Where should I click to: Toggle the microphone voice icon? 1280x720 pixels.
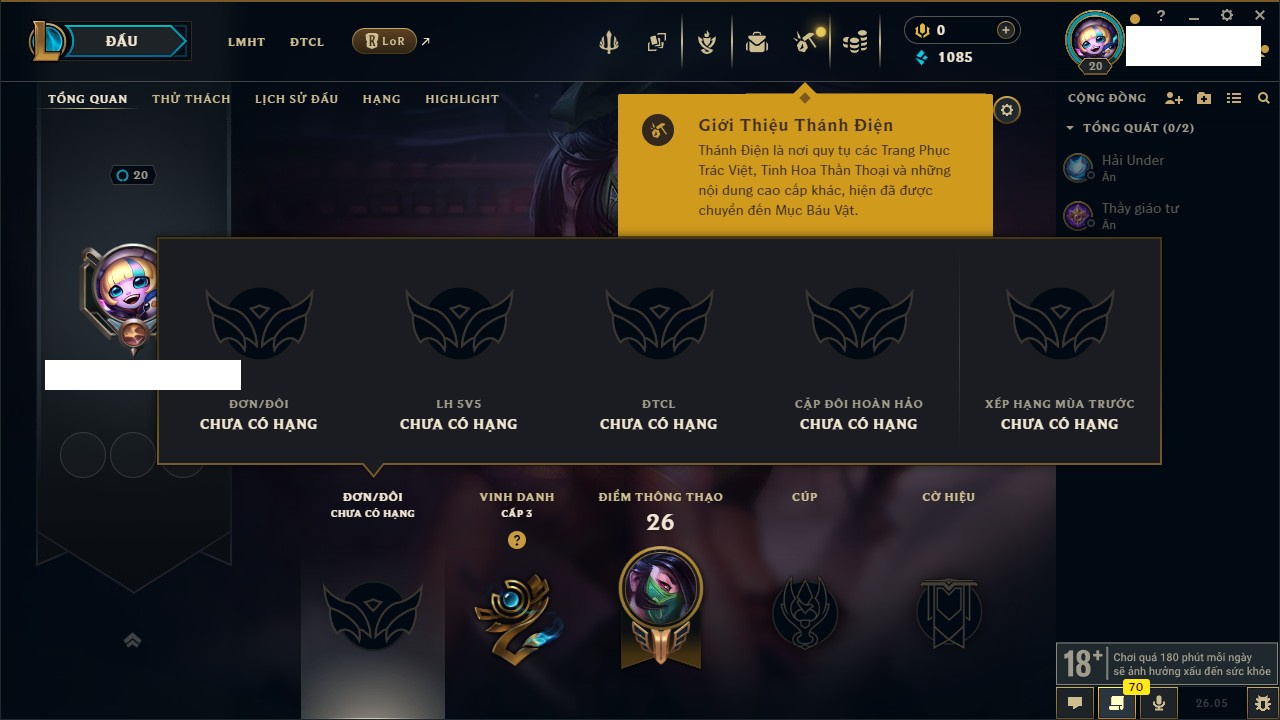(x=1159, y=703)
